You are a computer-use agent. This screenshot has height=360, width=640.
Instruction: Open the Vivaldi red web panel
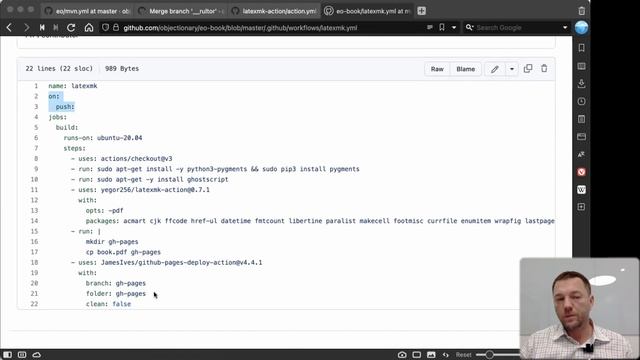[582, 172]
